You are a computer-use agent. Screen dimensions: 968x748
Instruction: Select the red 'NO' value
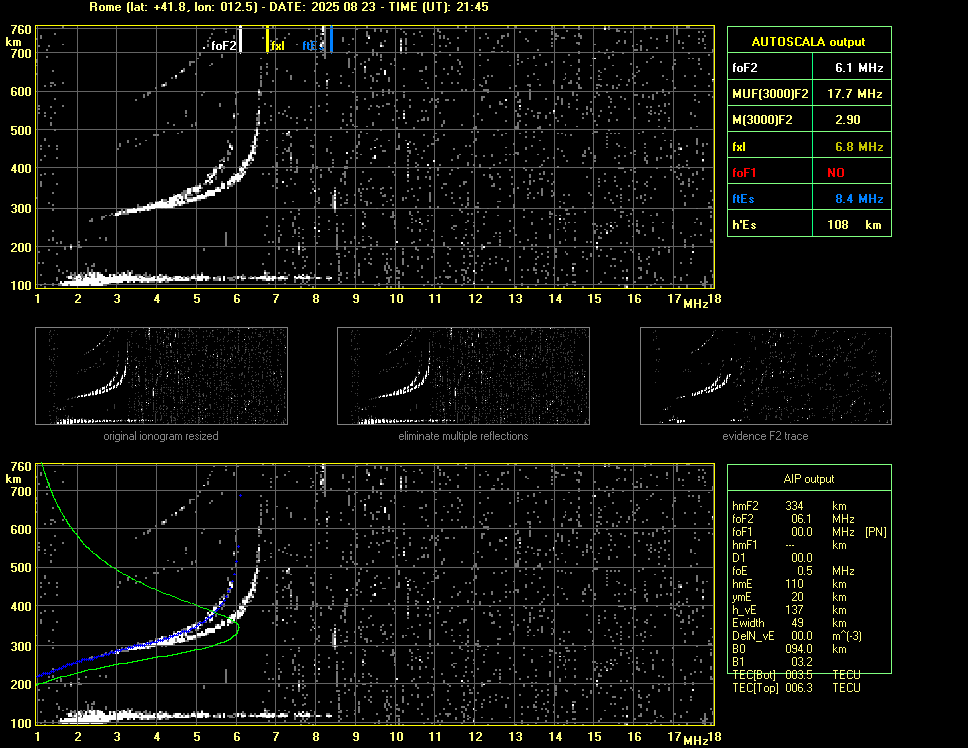[x=836, y=173]
